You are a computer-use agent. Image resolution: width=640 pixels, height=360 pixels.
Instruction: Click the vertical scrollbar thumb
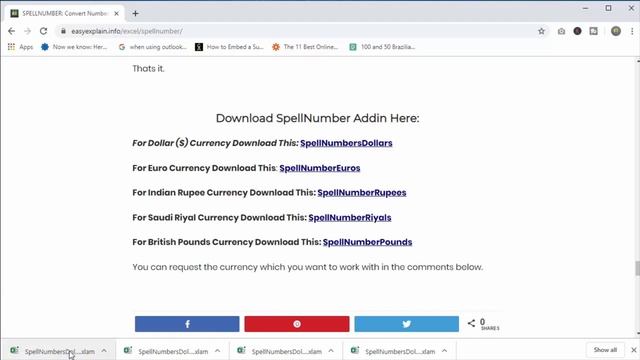coord(637,269)
